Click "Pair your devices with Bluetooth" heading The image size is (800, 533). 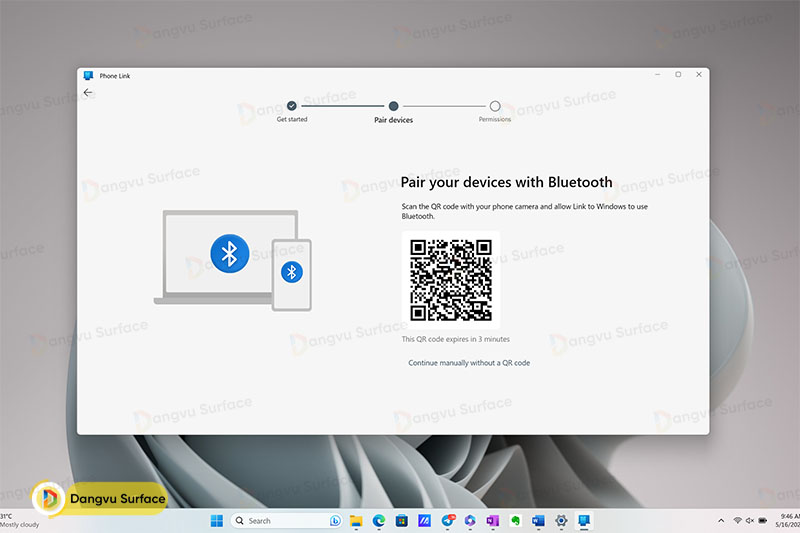(506, 182)
